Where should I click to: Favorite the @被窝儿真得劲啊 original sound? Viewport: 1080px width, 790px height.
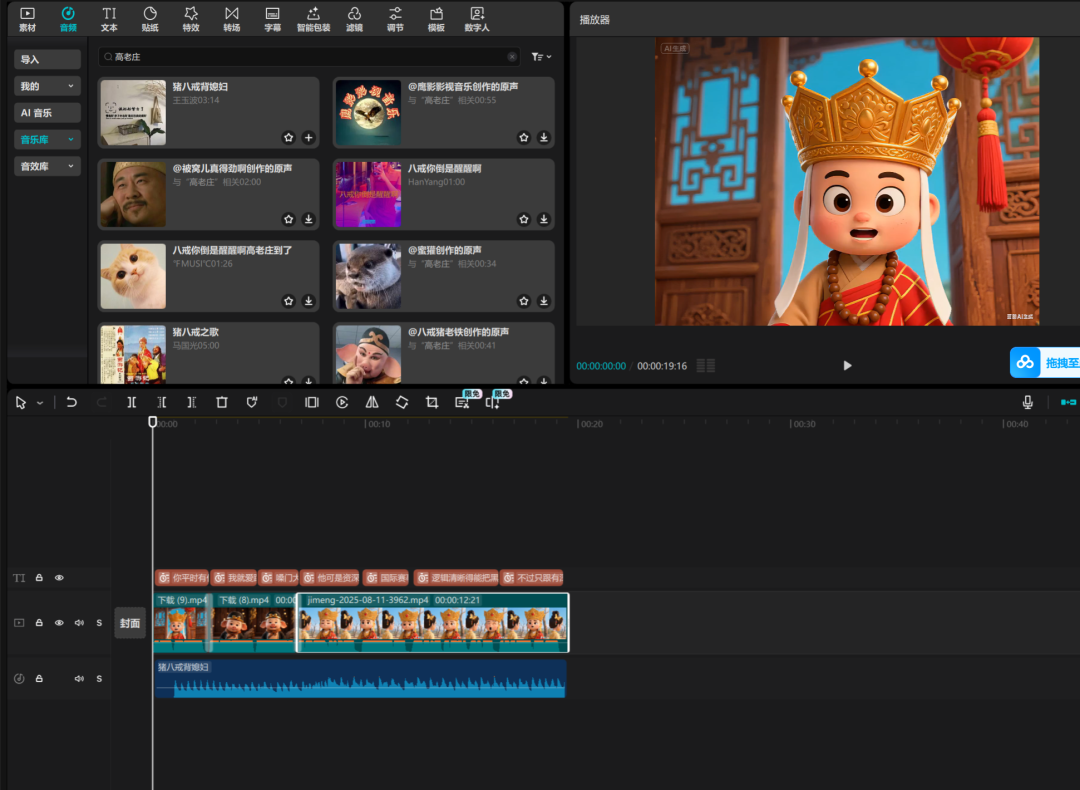pyautogui.click(x=289, y=220)
